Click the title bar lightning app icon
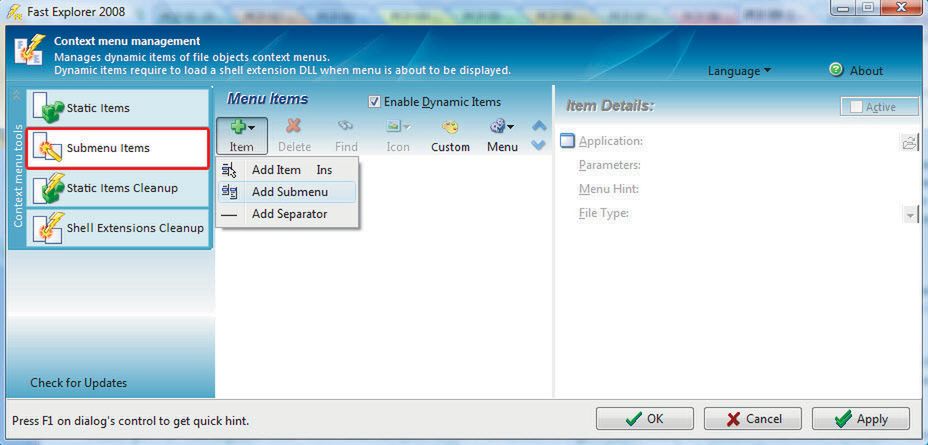 pyautogui.click(x=14, y=11)
